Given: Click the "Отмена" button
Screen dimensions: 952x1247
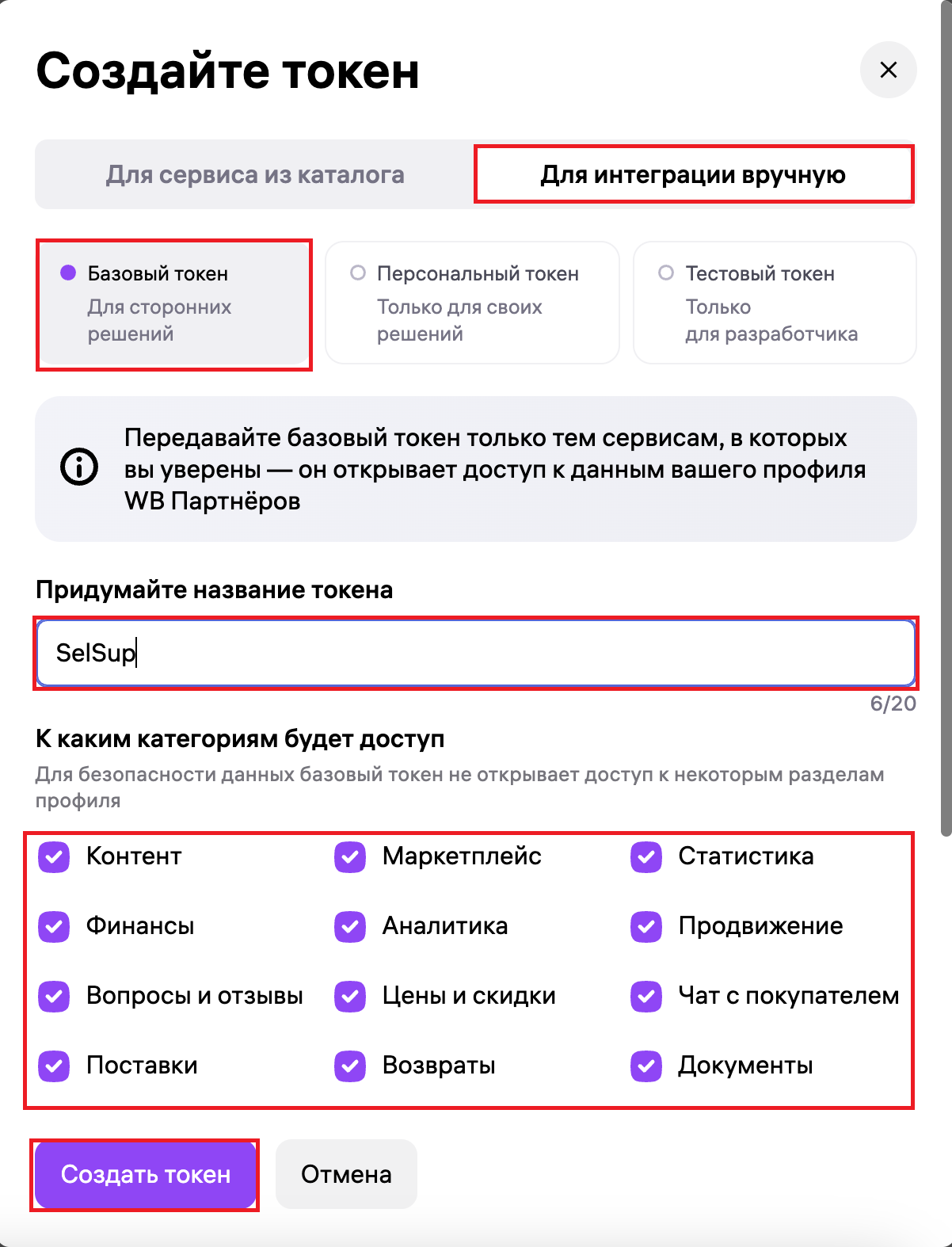Looking at the screenshot, I should click(346, 1174).
